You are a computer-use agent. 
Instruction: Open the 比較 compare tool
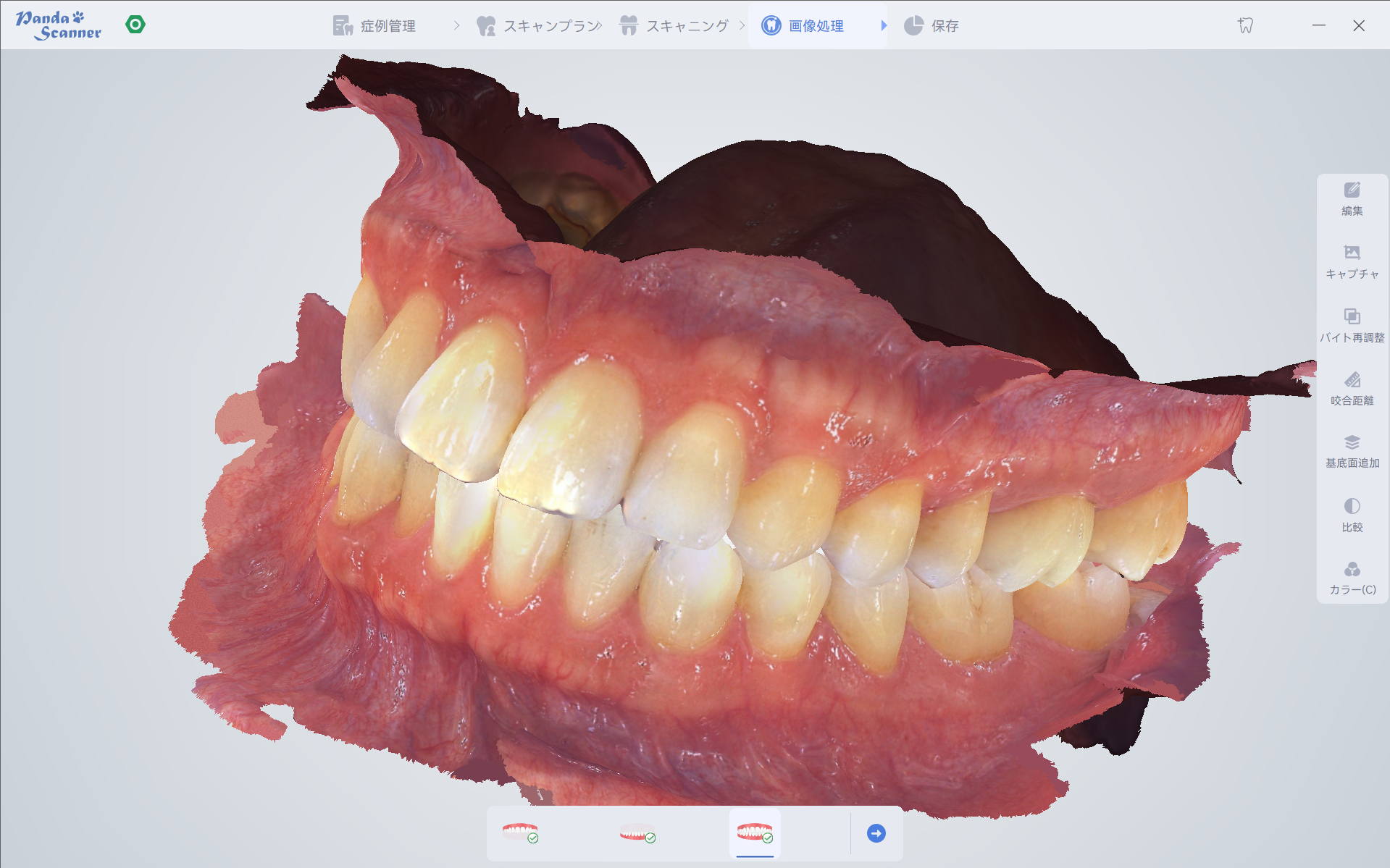(x=1352, y=515)
